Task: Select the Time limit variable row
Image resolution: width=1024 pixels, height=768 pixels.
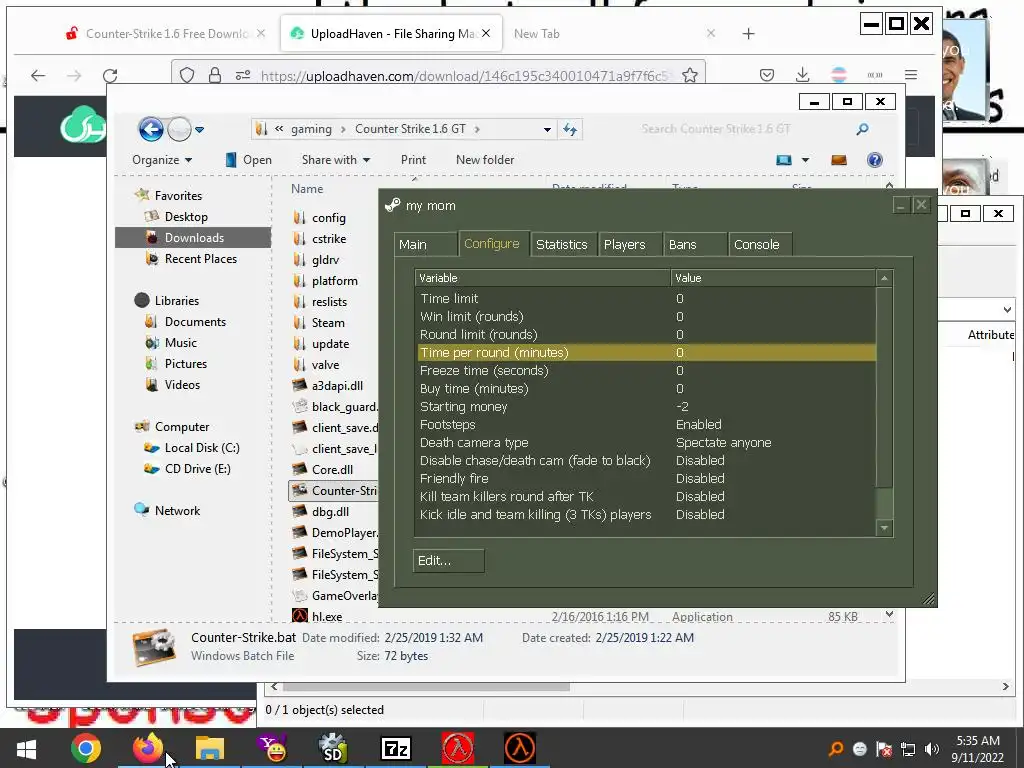Action: coord(645,298)
